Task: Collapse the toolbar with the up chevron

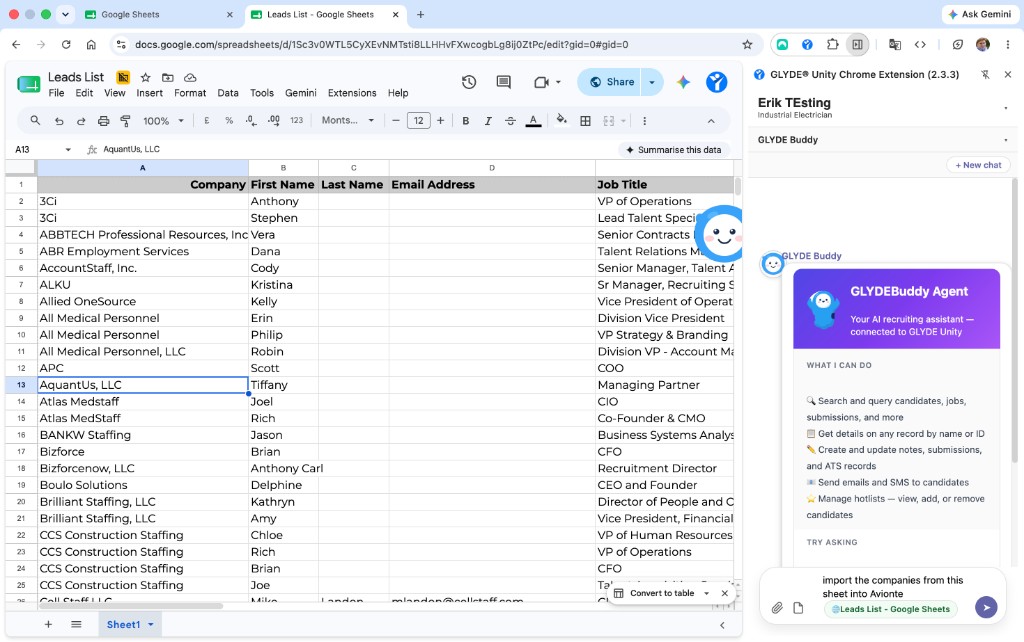Action: [x=711, y=121]
